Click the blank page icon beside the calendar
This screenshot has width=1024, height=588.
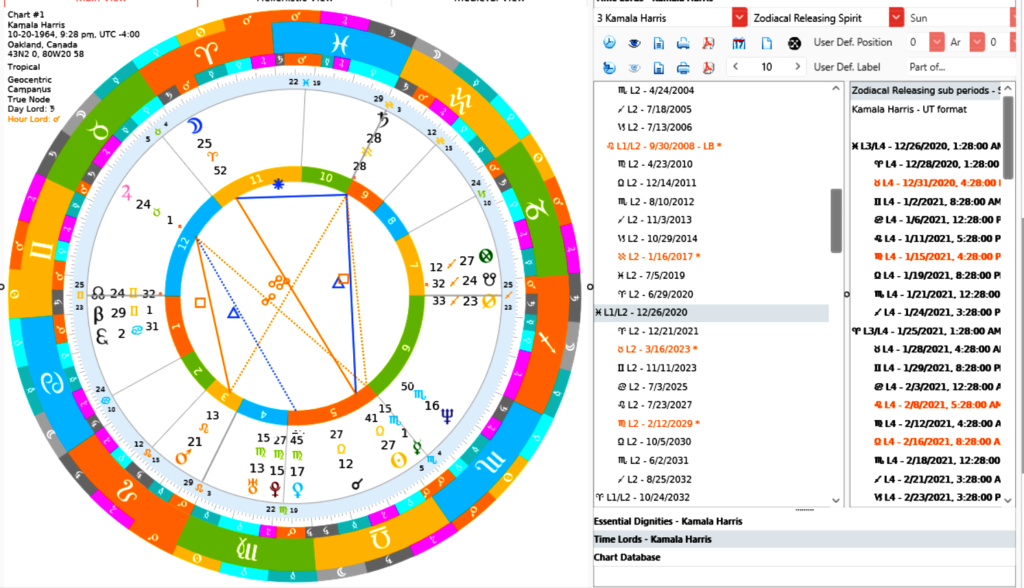point(767,43)
